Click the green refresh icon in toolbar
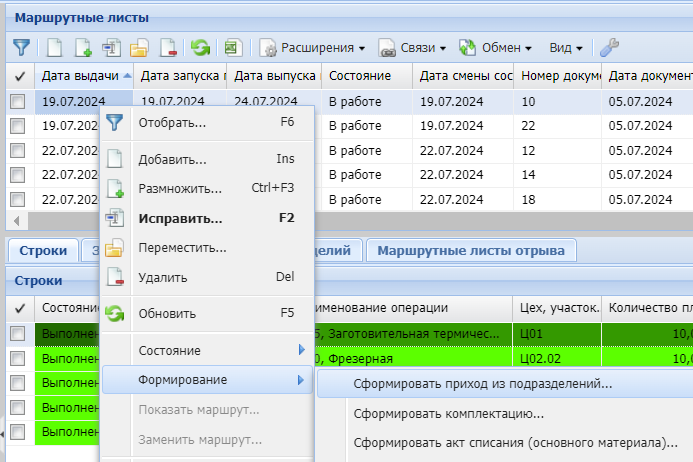The image size is (693, 462). tap(201, 47)
